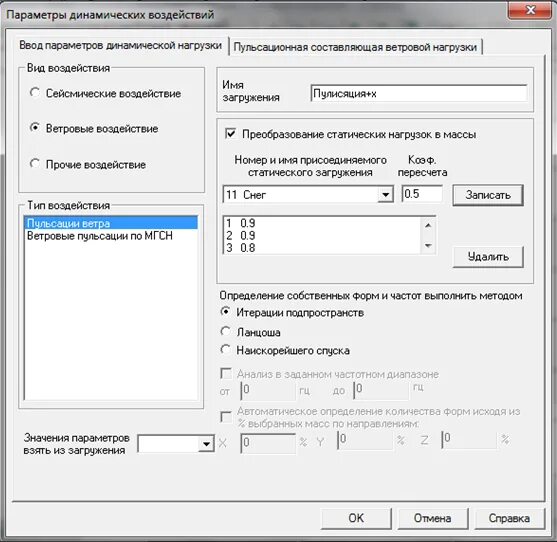Image resolution: width=557 pixels, height=542 pixels.
Task: Click the Z percent mass field
Action: [x=469, y=439]
